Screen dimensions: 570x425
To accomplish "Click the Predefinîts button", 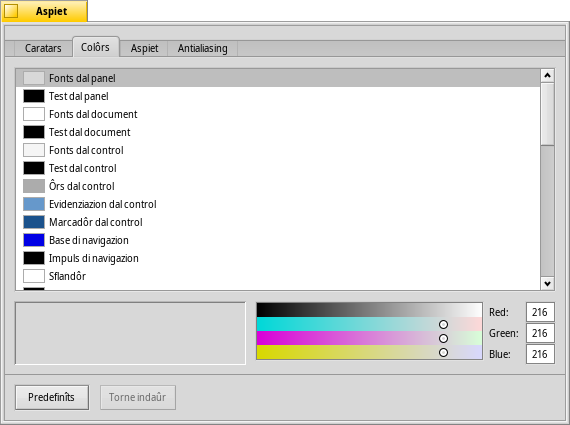I will [52, 397].
